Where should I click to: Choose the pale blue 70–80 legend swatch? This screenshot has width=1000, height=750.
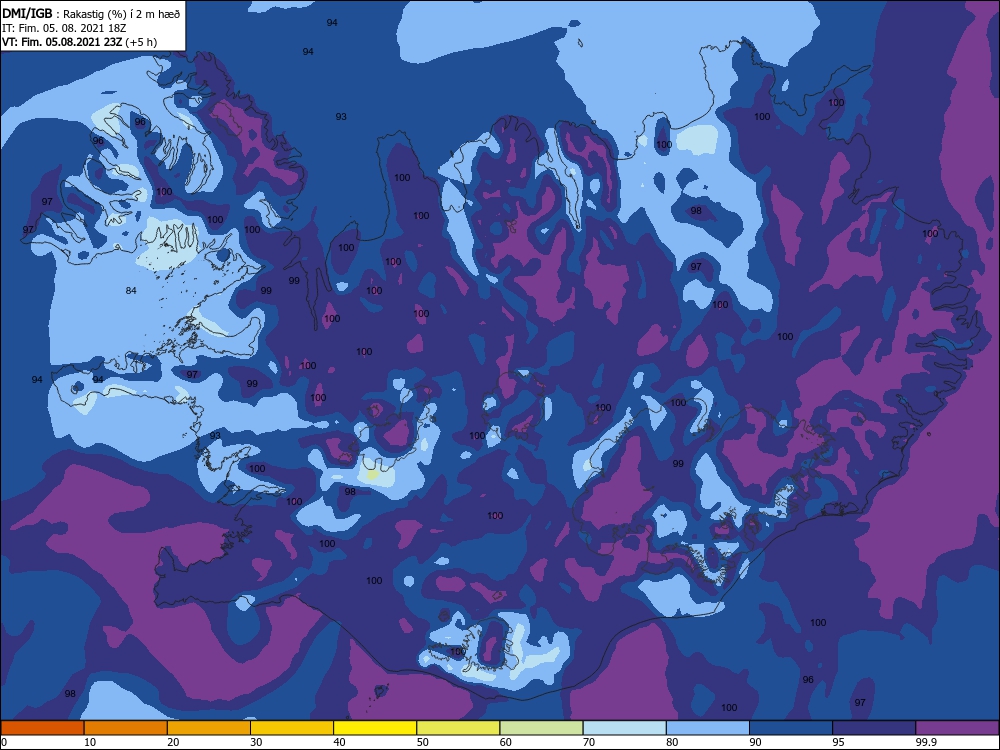[x=624, y=728]
